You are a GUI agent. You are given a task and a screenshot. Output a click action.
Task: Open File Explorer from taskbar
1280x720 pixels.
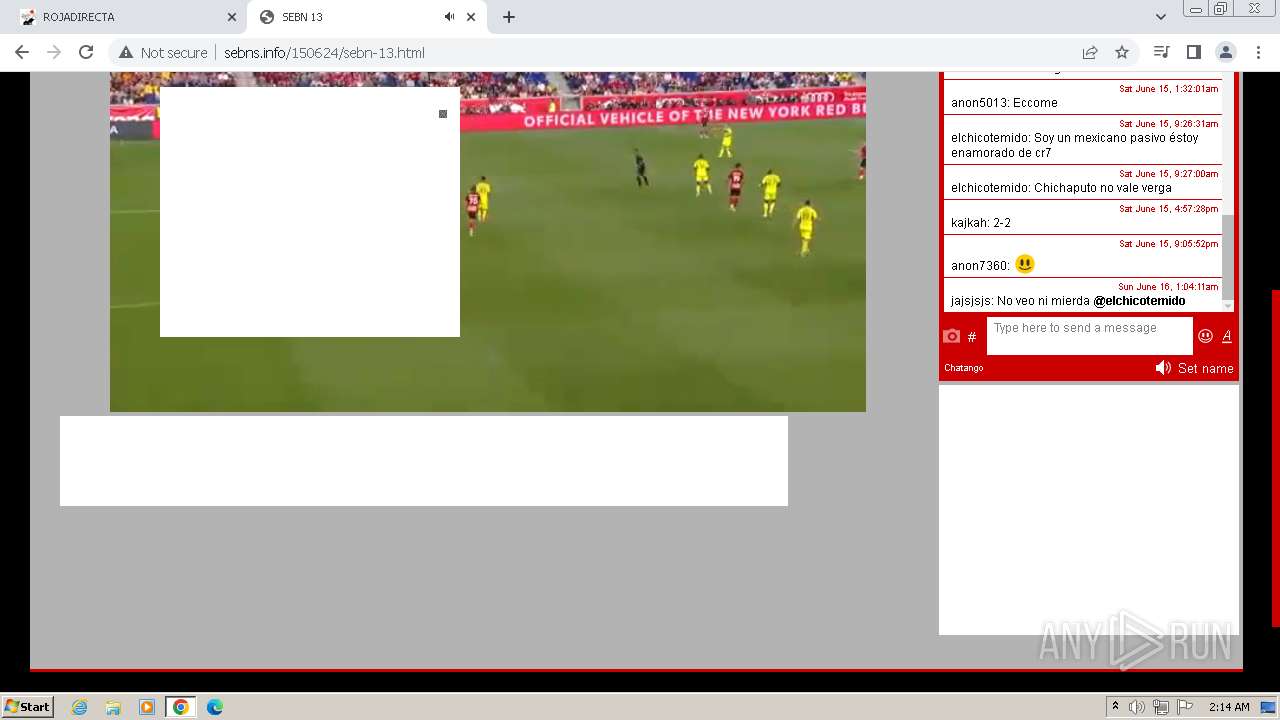pyautogui.click(x=113, y=707)
